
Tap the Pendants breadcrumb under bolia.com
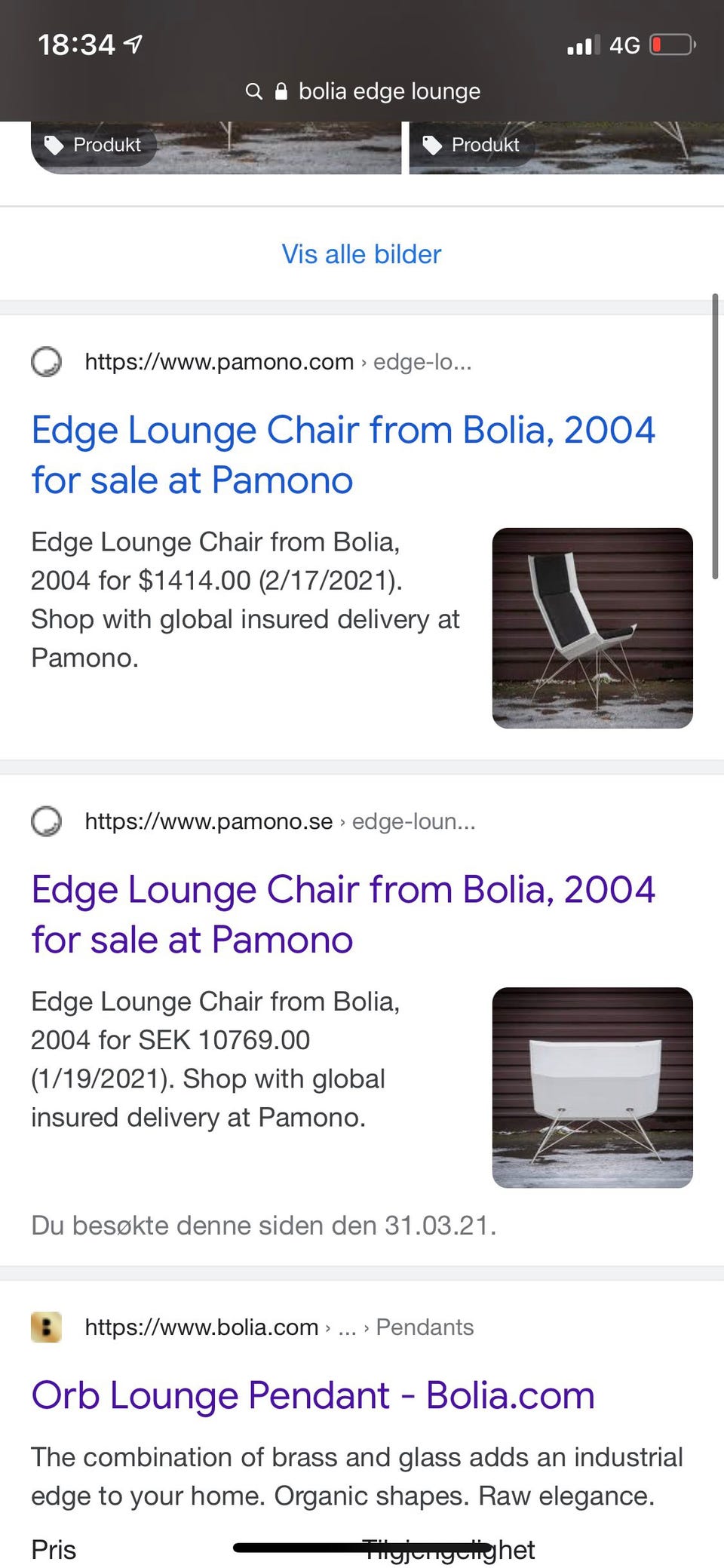(425, 1327)
